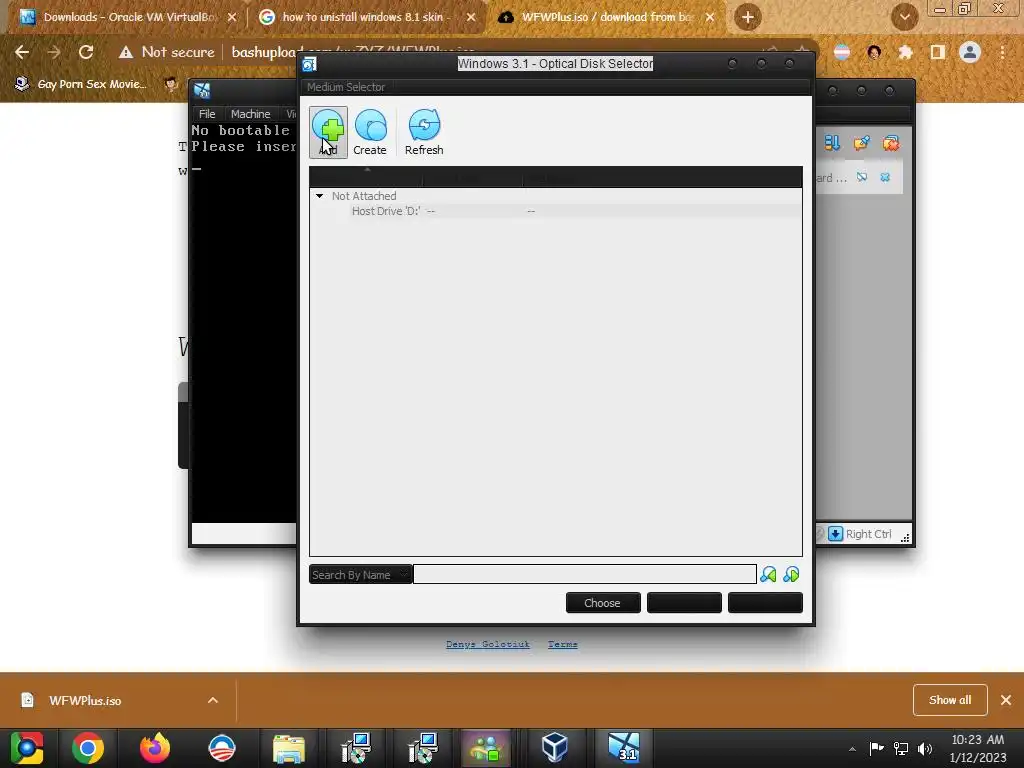Click sort notifications icon in VM window

coord(832,143)
